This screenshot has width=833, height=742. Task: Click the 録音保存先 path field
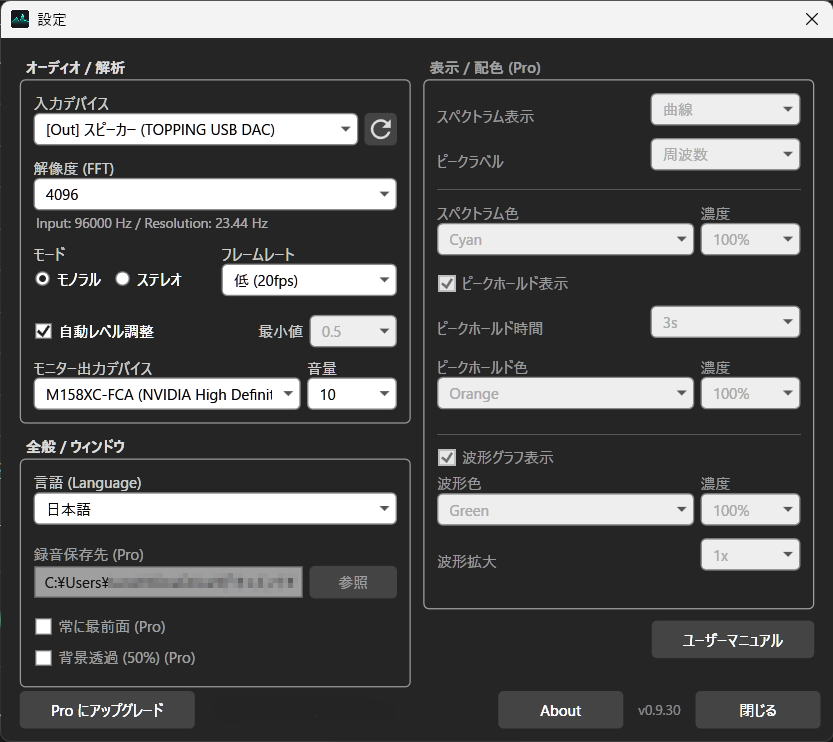168,582
